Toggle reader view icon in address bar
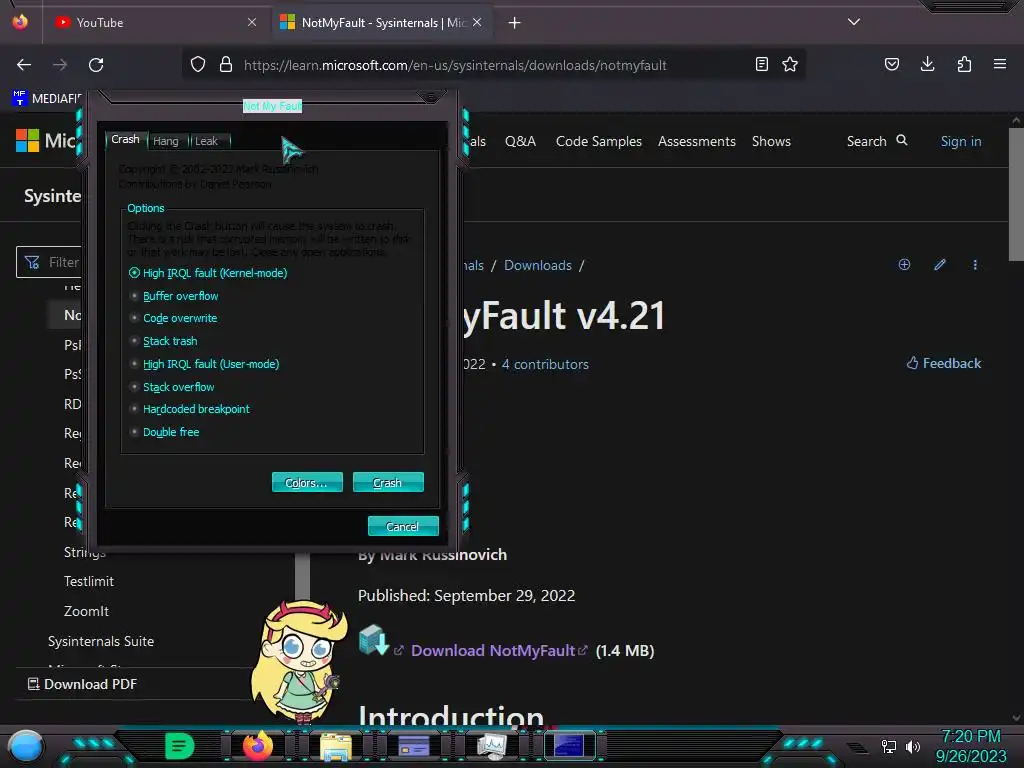Image resolution: width=1024 pixels, height=768 pixels. coord(761,64)
